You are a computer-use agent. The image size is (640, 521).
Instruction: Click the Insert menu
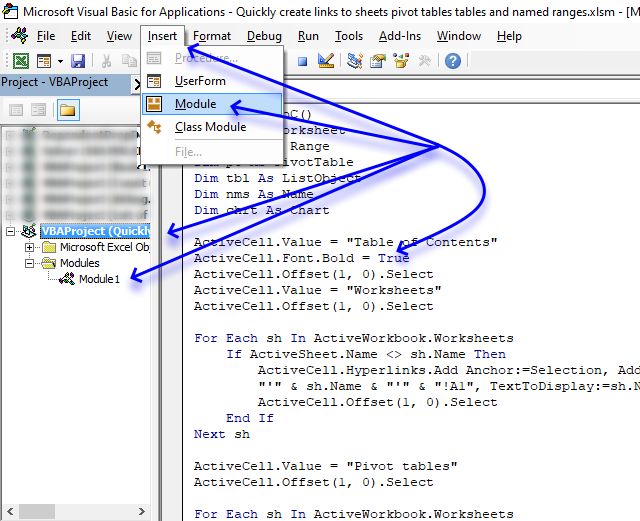162,36
